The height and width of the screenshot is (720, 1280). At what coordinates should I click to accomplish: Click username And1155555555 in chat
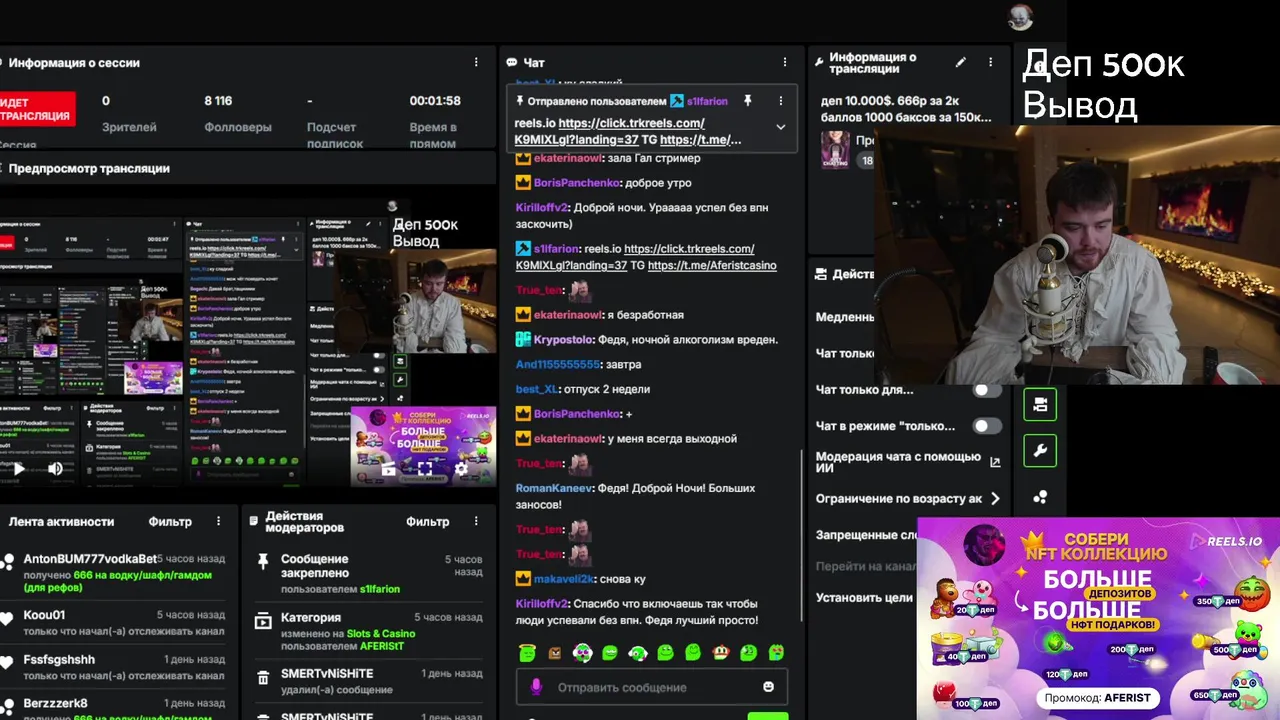point(558,365)
